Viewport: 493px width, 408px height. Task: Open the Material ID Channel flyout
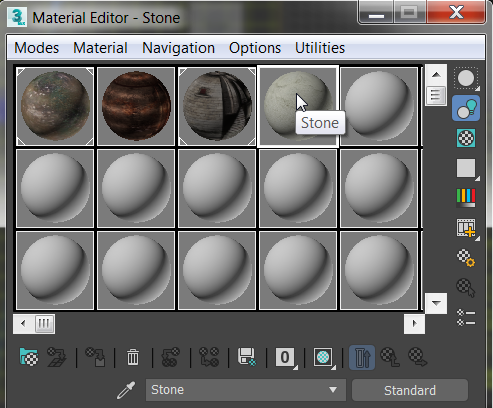pyautogui.click(x=285, y=357)
